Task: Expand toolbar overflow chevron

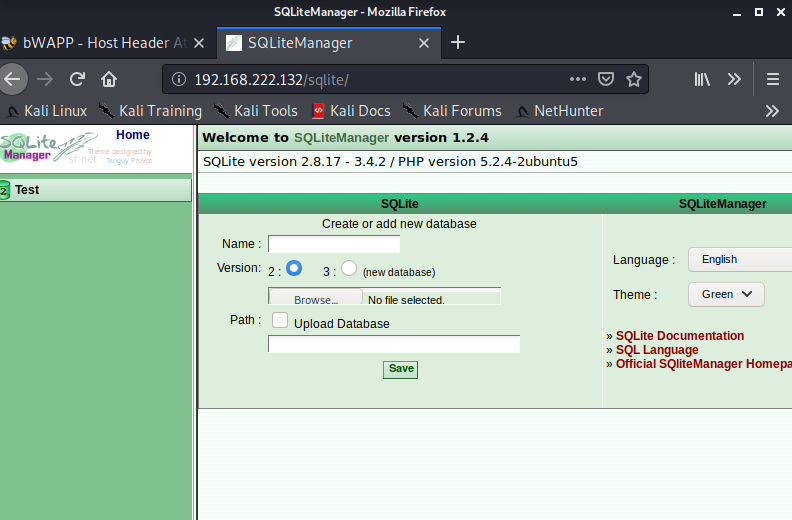Action: [x=734, y=79]
